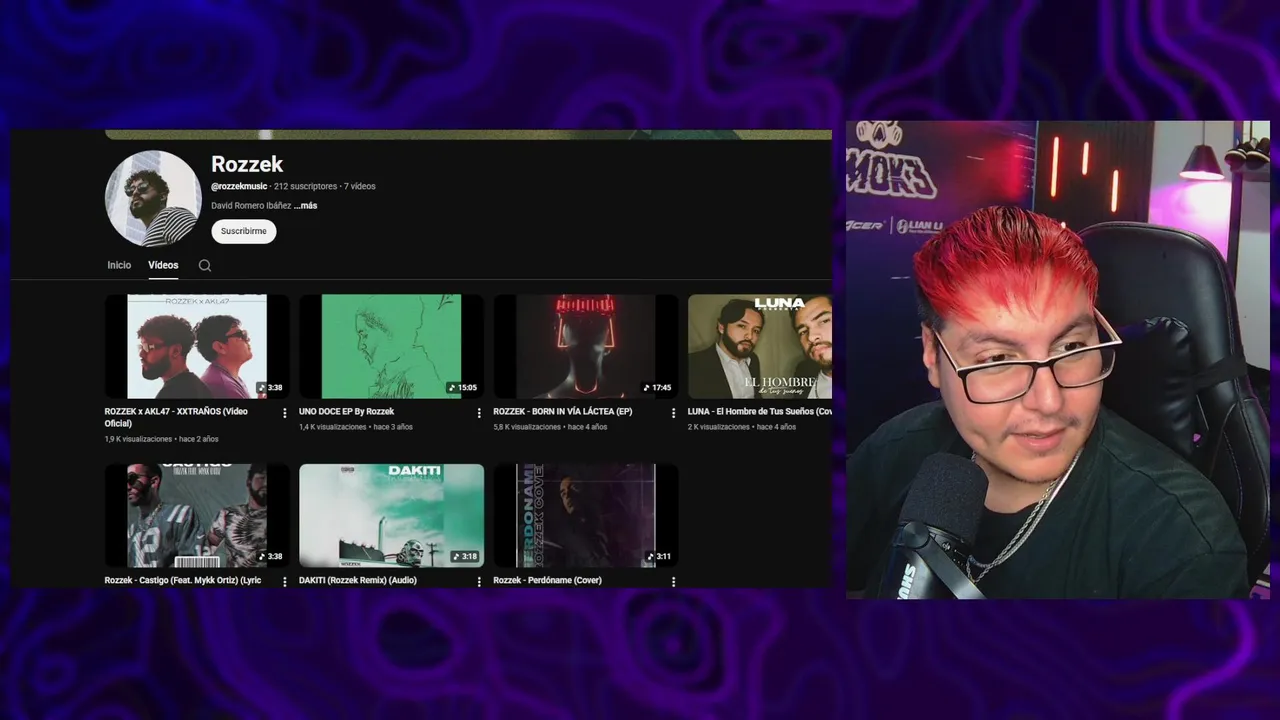Click '1,9 K visualizaciones' under XXTRAÑOS

tap(138, 439)
